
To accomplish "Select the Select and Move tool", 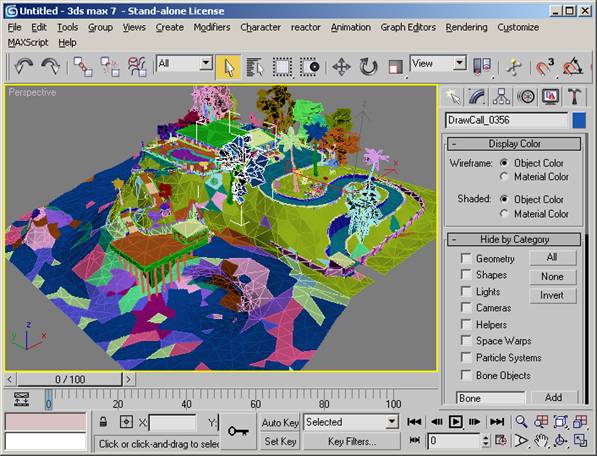I will pyautogui.click(x=341, y=67).
